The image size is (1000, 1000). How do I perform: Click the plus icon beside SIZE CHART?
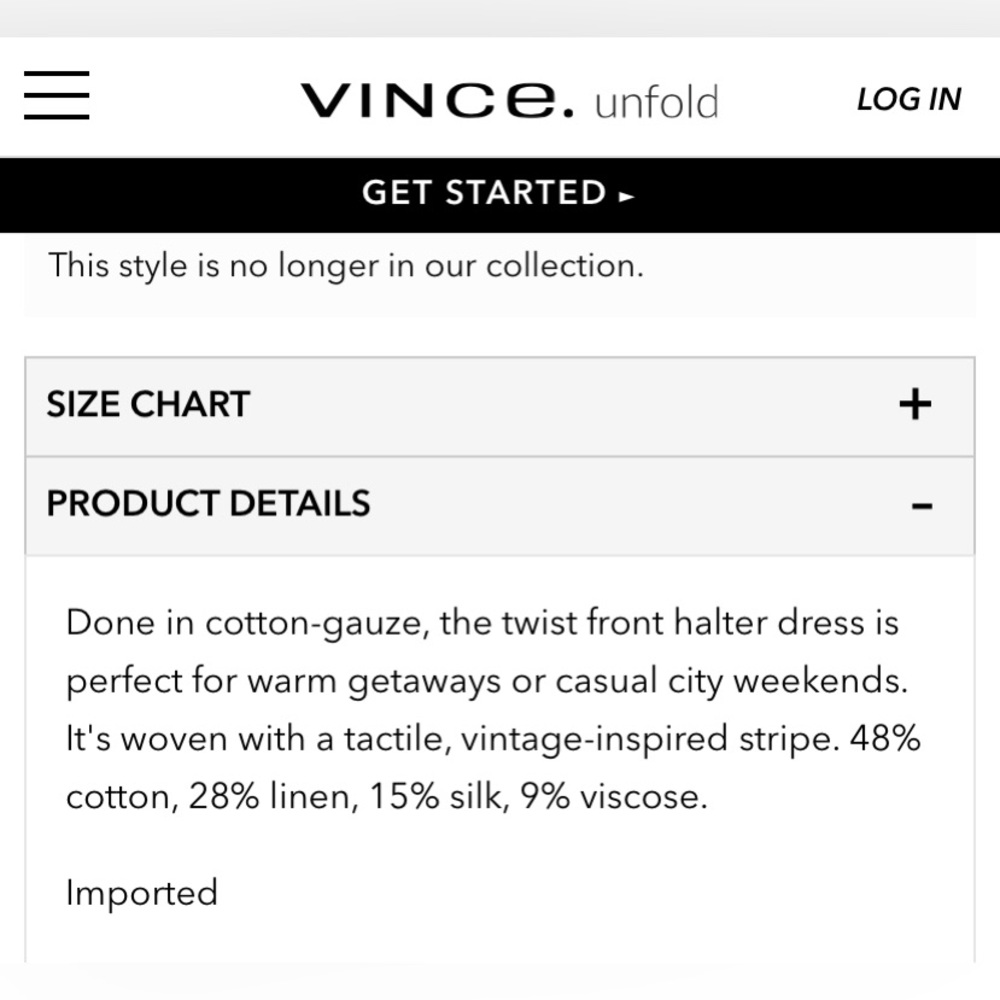coord(913,404)
